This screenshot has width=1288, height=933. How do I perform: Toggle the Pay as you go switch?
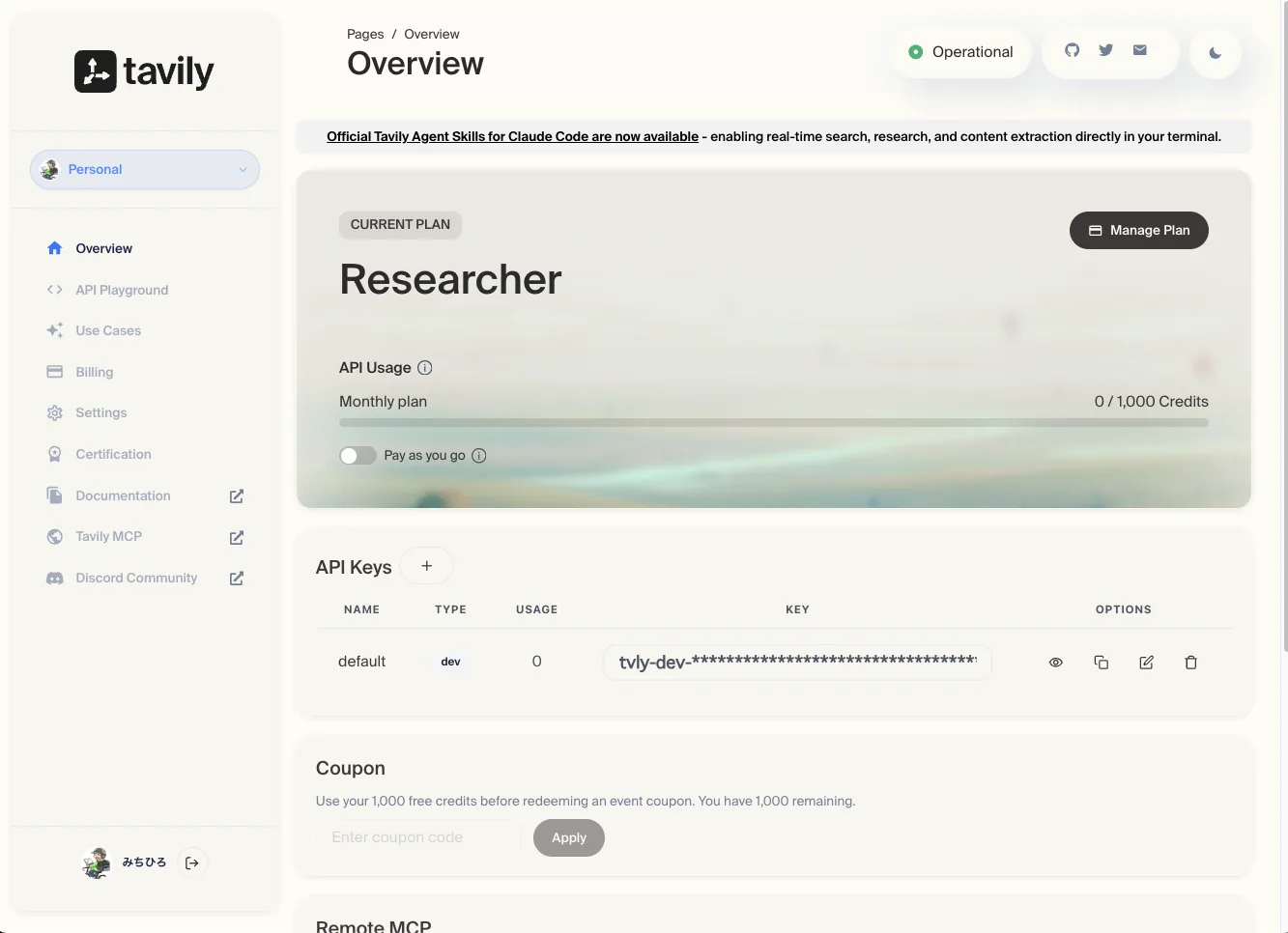(358, 455)
